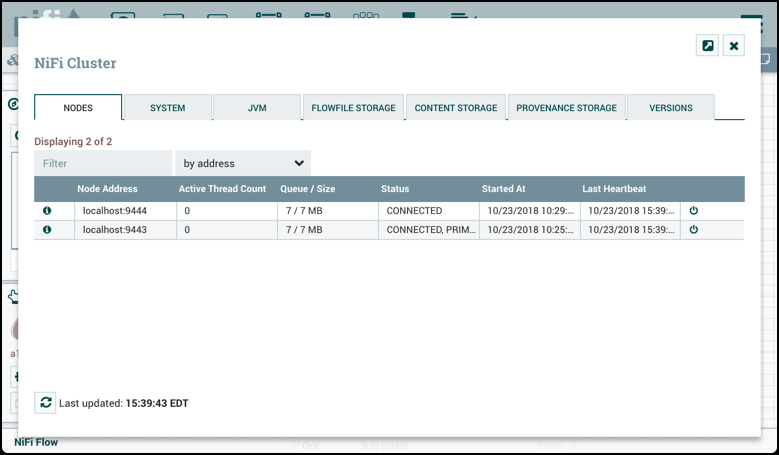Switch to the NODES tab
The width and height of the screenshot is (779, 455).
click(78, 108)
